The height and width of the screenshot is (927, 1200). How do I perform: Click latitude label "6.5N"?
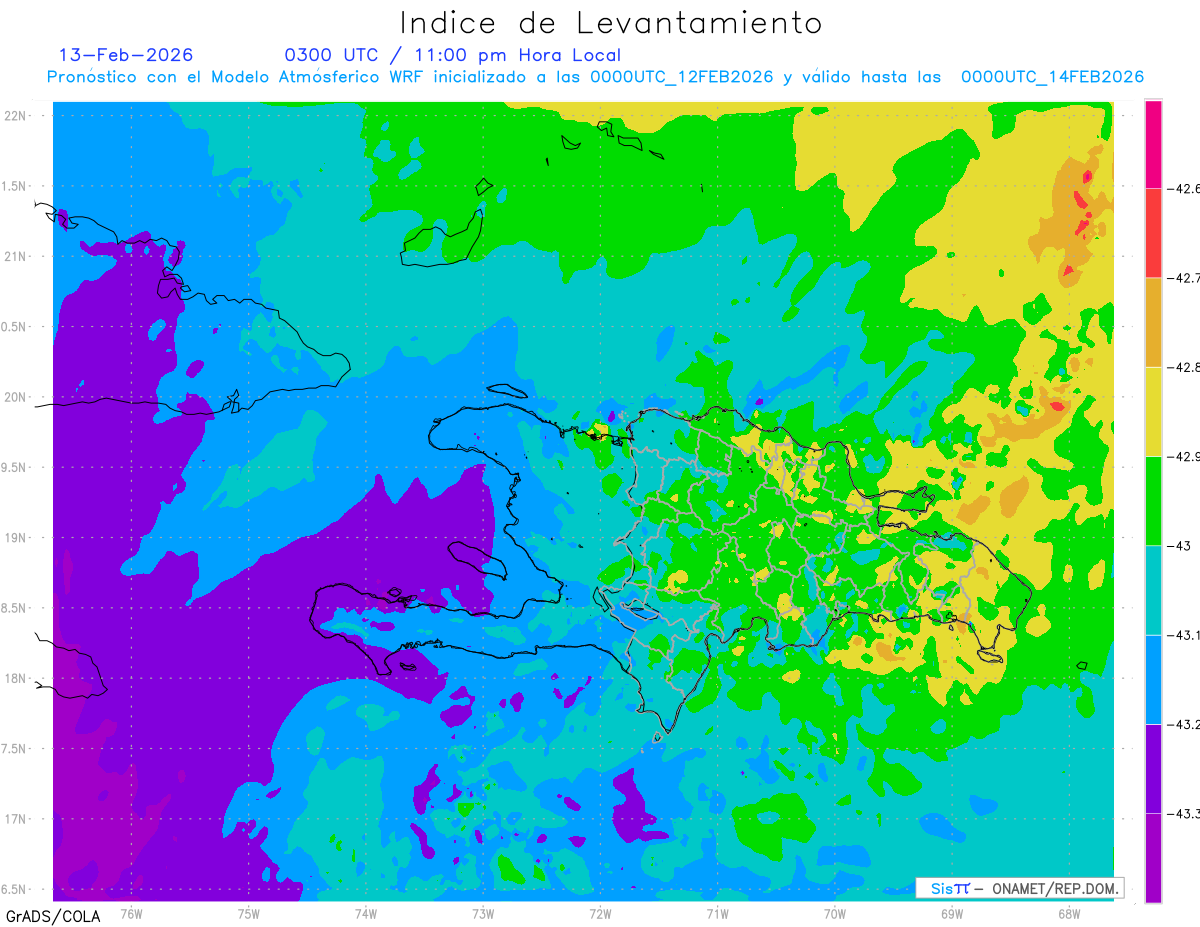15,889
